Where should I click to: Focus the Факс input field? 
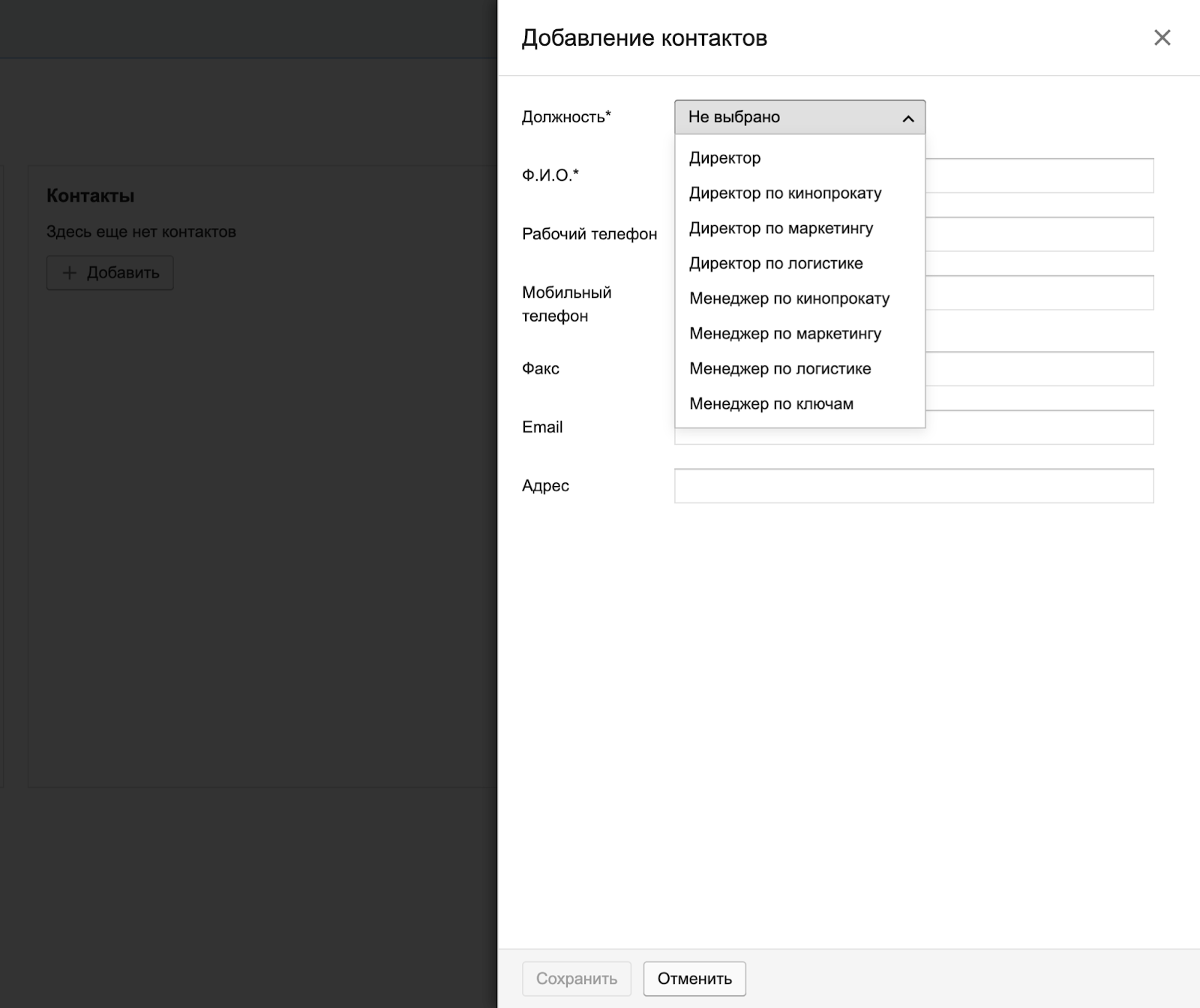click(1039, 369)
